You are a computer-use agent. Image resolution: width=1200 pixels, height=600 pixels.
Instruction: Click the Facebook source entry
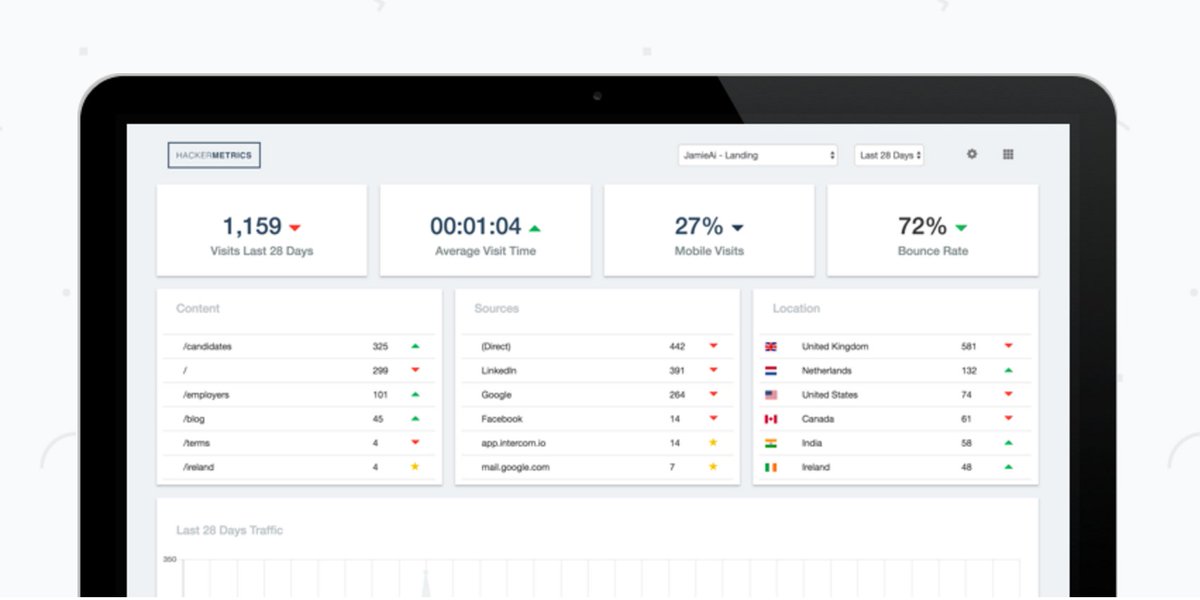[x=502, y=419]
